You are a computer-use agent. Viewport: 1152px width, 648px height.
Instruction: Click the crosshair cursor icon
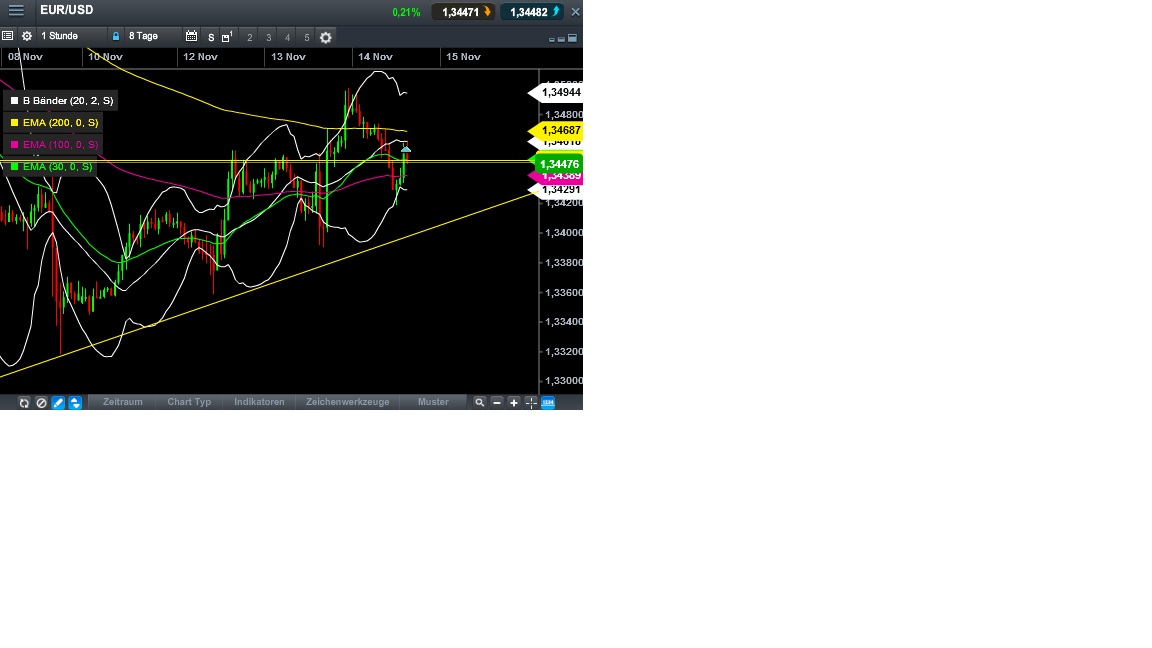530,402
